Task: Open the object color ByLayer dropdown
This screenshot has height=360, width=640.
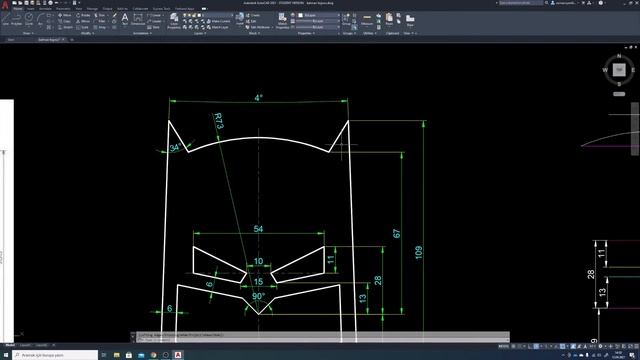Action: [x=318, y=15]
